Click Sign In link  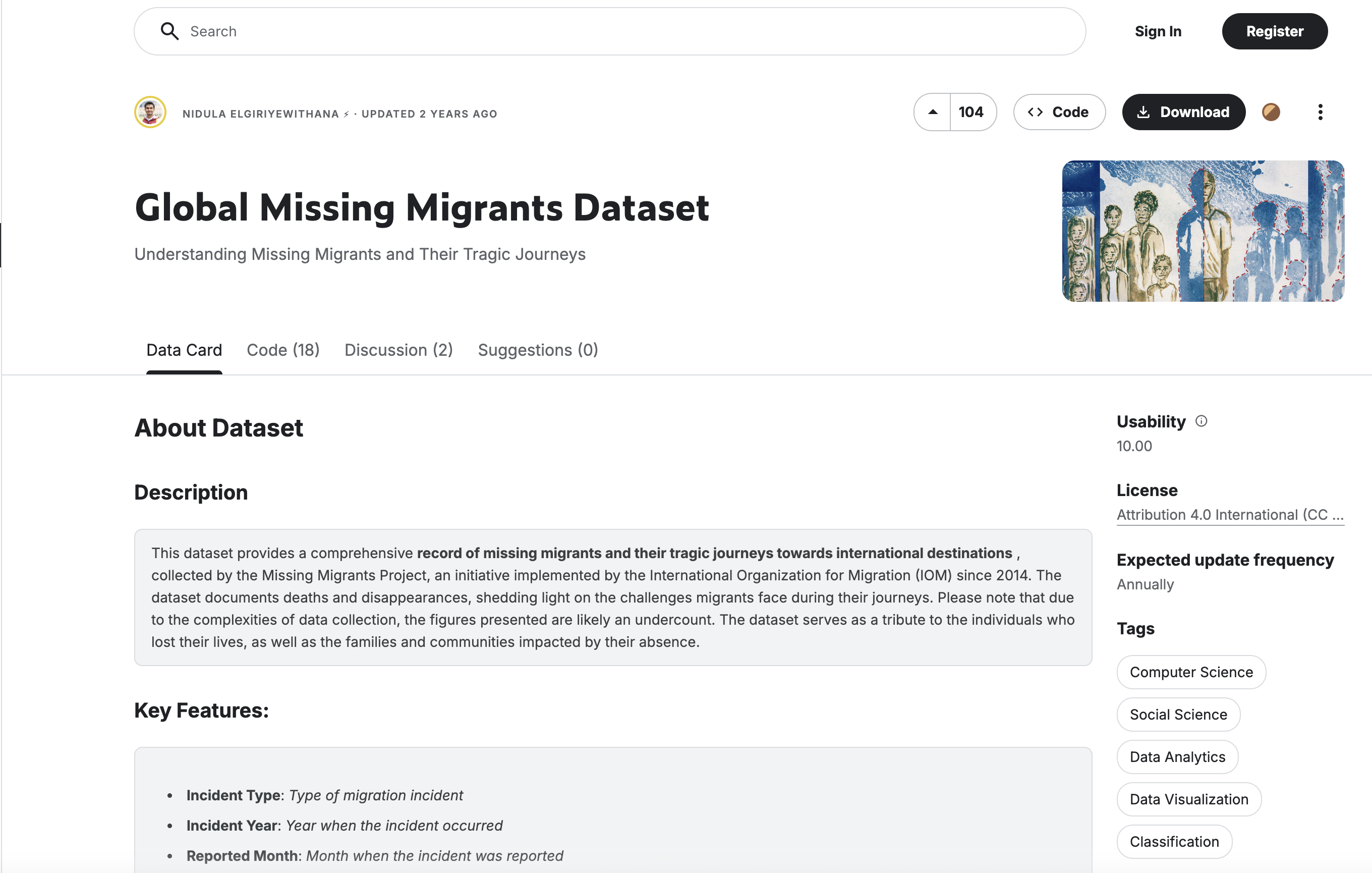pos(1158,31)
